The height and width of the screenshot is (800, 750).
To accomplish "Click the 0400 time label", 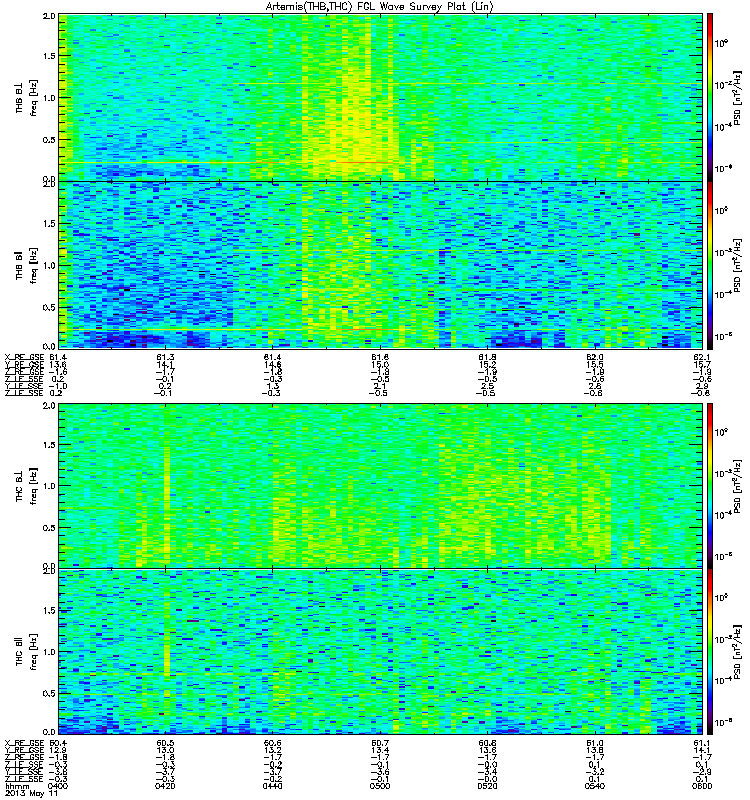I will click(58, 786).
